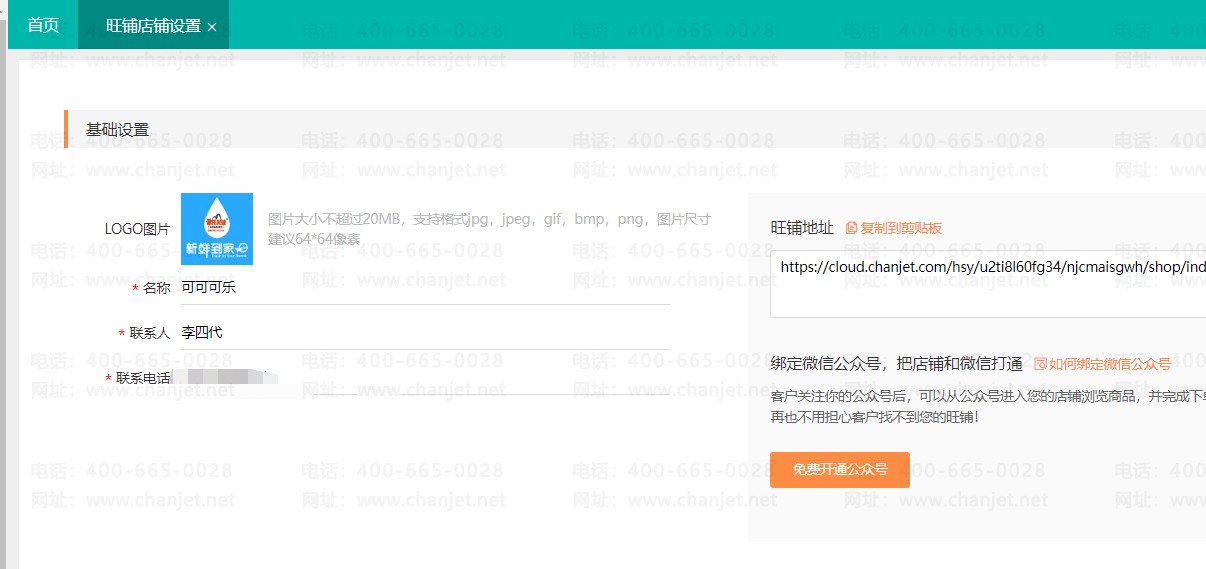Click the help icon before 如何绑定微信公众号
The height and width of the screenshot is (569, 1206).
coord(1040,364)
